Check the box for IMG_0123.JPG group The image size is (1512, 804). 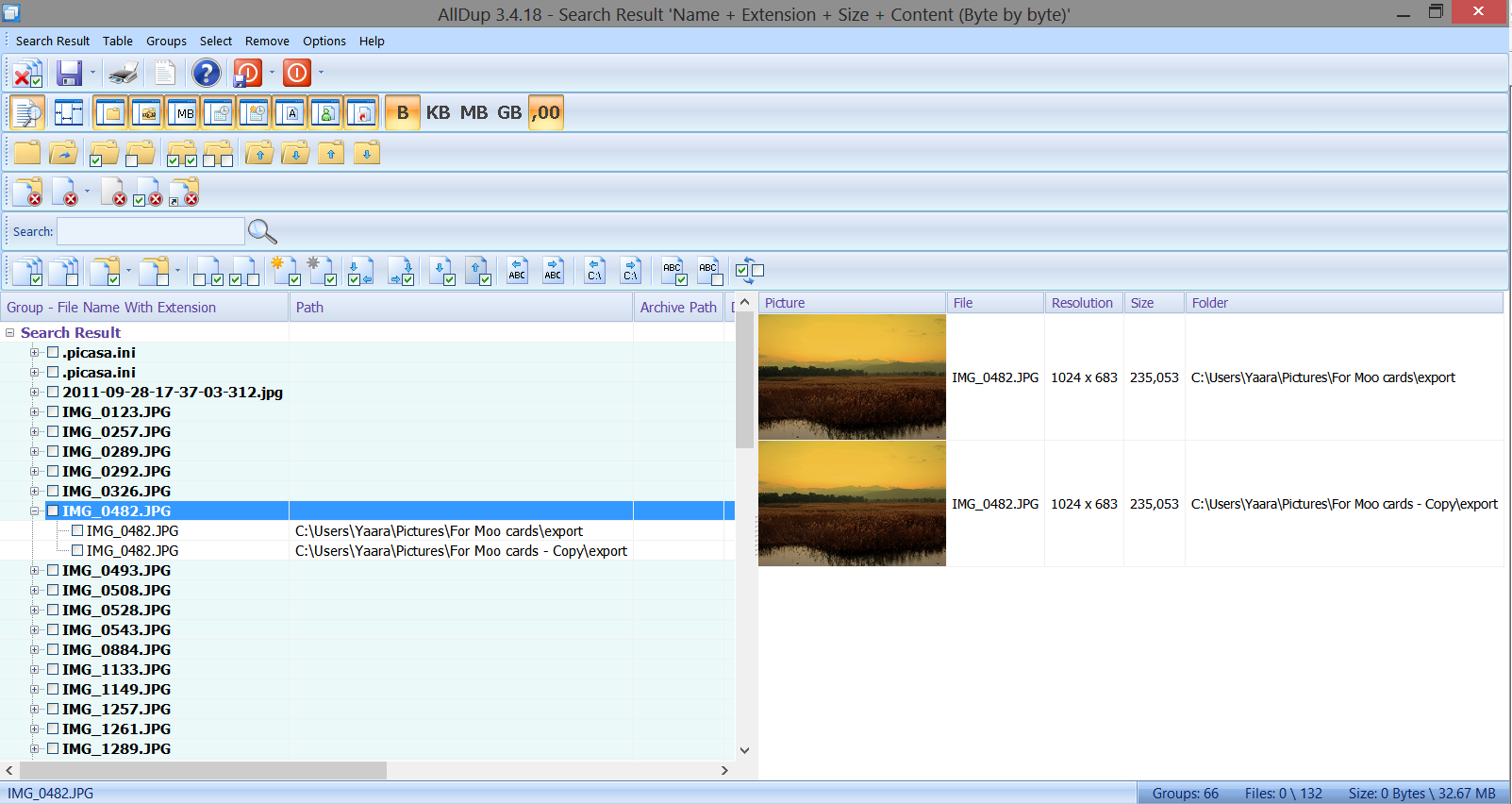pyautogui.click(x=54, y=412)
